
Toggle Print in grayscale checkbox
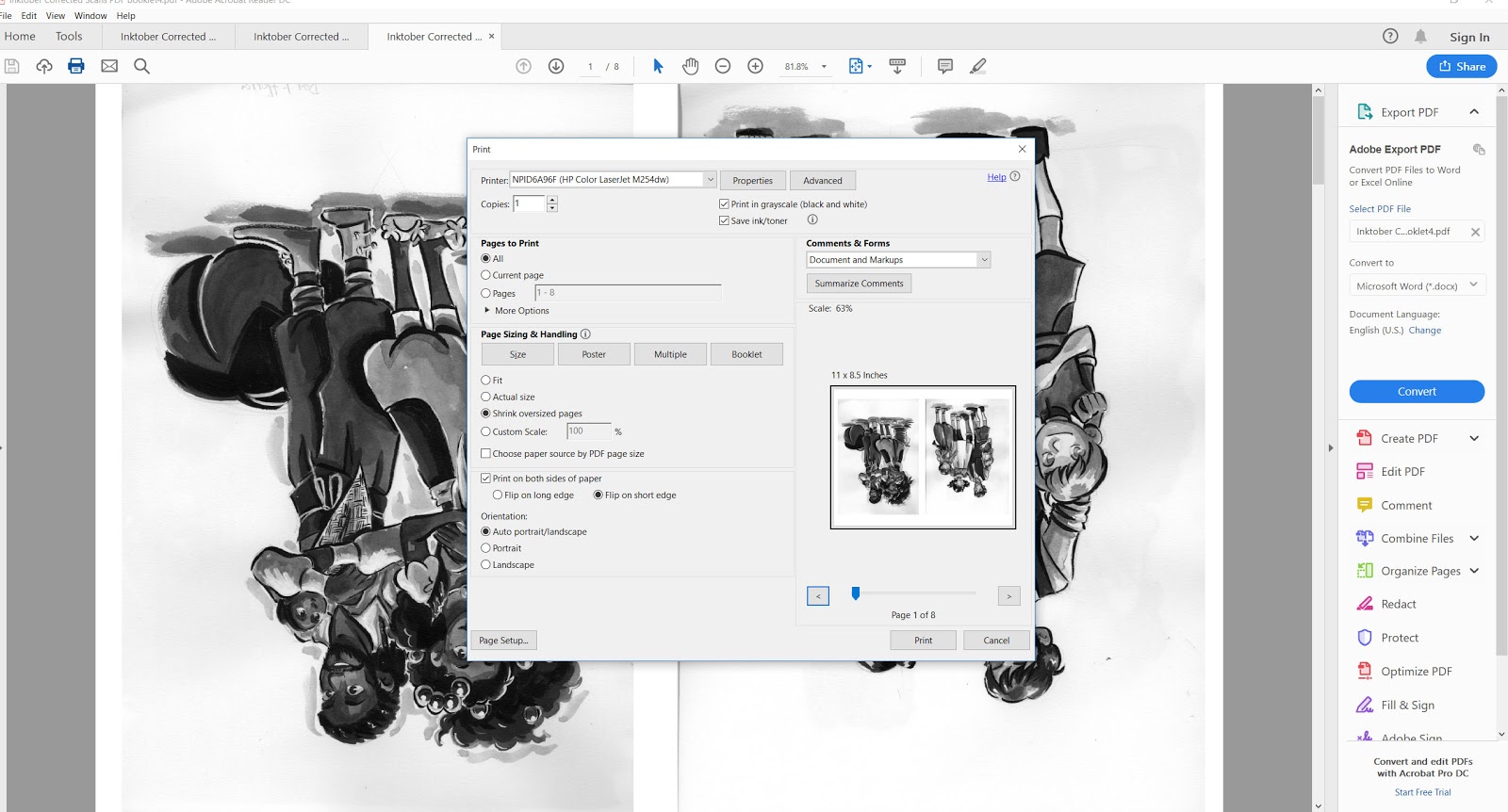coord(724,204)
